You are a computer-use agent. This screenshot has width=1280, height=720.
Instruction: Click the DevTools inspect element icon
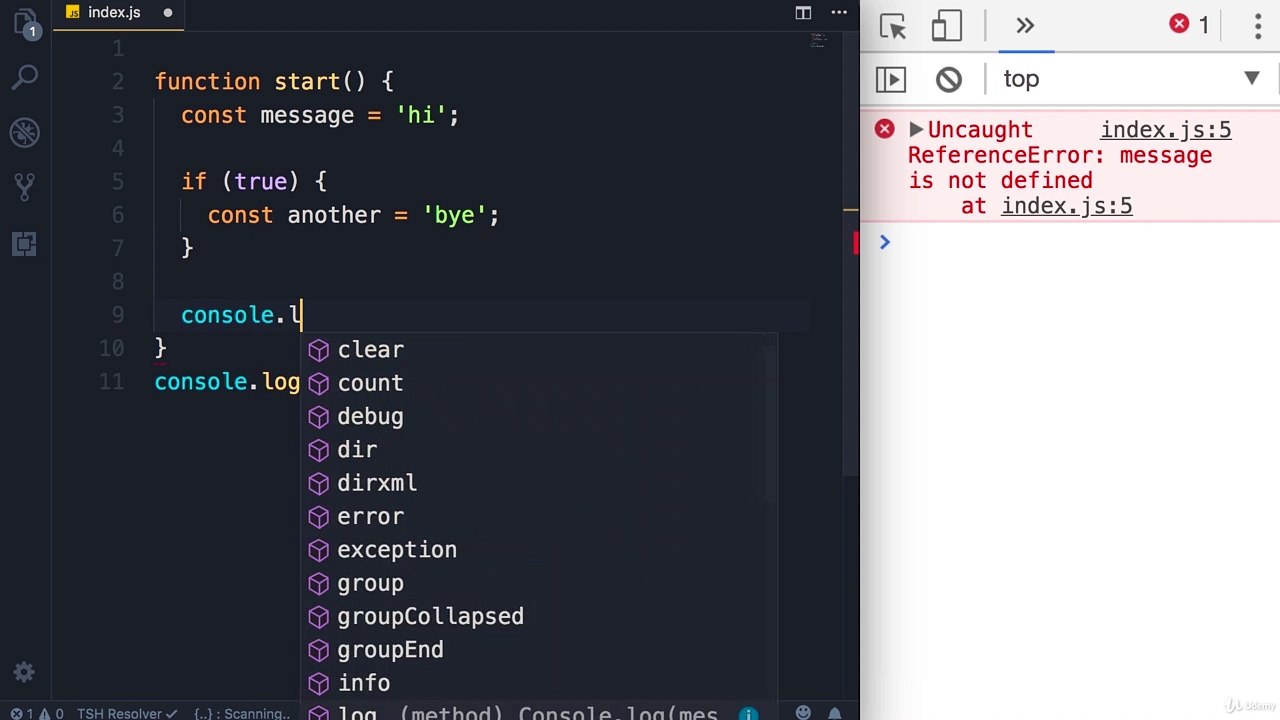click(x=893, y=26)
